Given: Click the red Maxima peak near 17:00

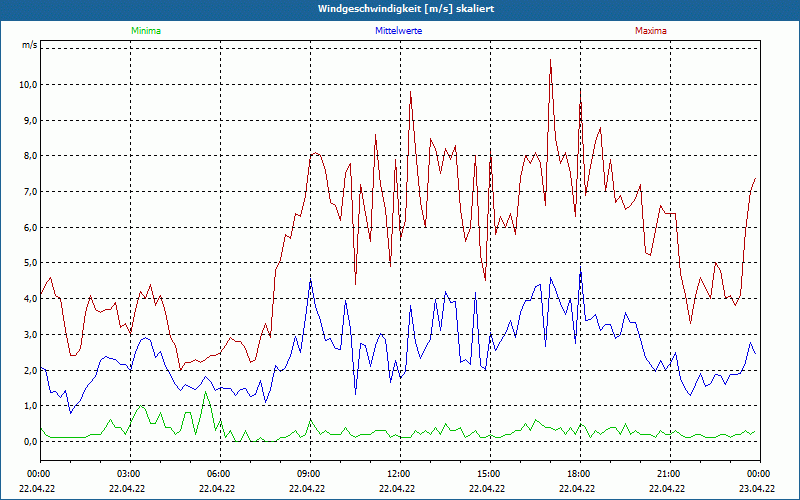Looking at the screenshot, I should (x=551, y=60).
